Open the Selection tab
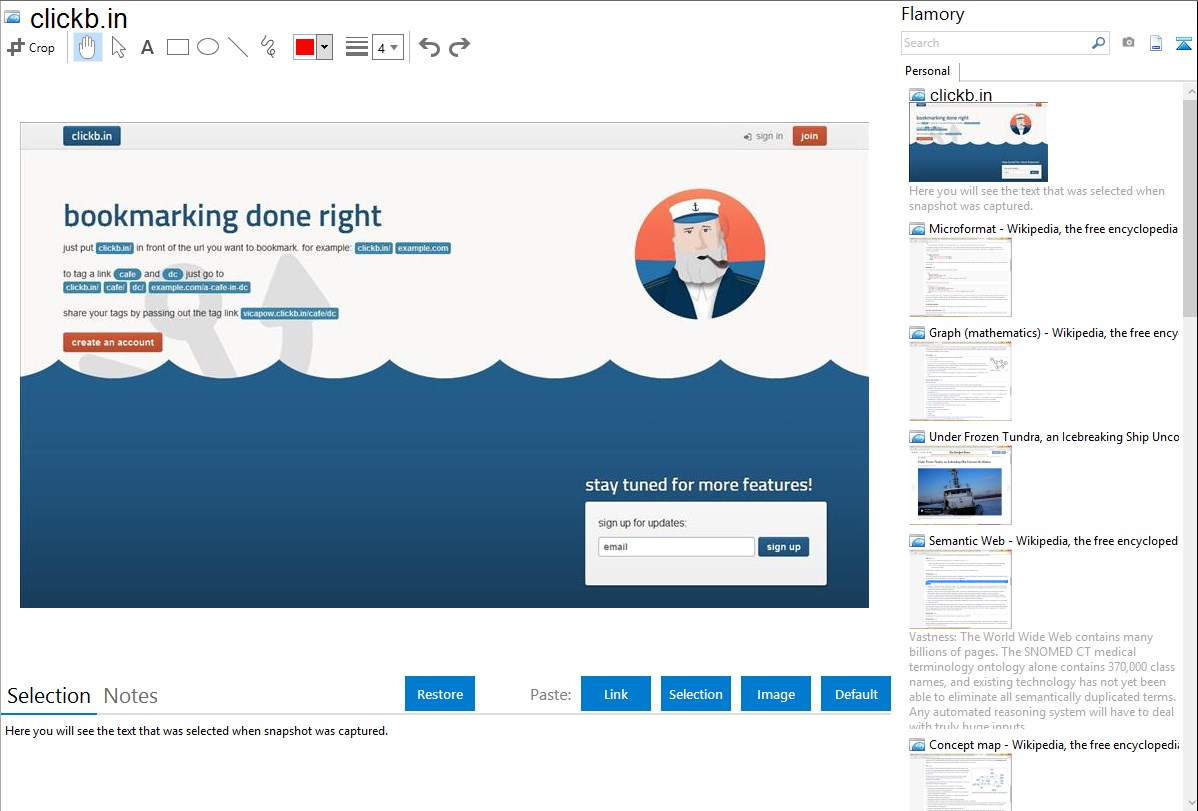 (49, 696)
